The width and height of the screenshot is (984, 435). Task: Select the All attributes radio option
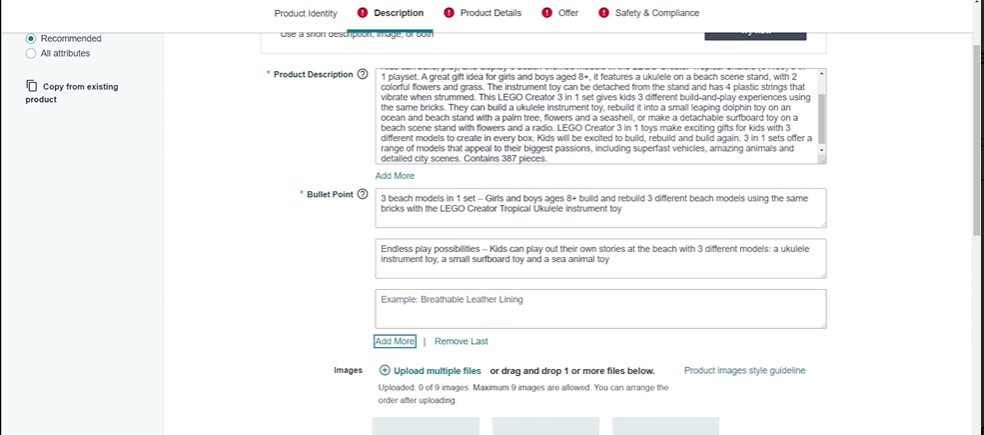[31, 53]
